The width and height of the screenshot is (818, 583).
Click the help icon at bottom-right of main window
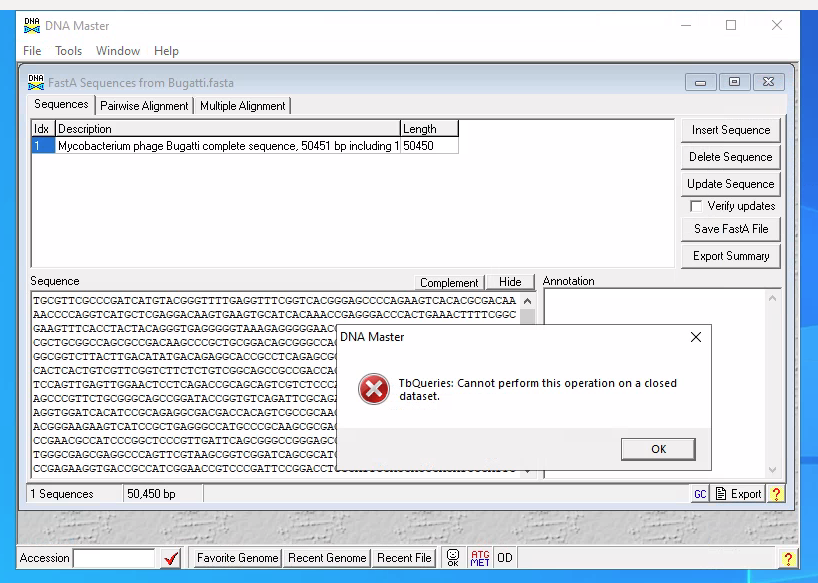click(x=788, y=558)
